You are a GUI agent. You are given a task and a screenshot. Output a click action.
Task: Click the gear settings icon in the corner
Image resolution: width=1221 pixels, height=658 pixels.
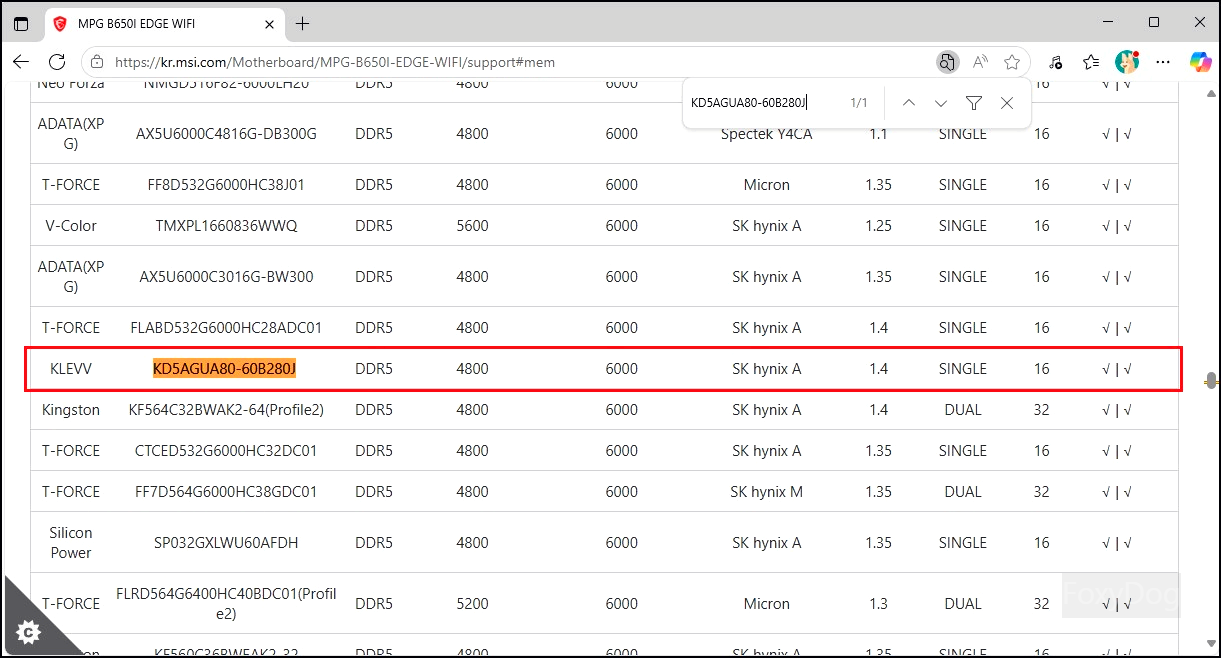tap(29, 632)
